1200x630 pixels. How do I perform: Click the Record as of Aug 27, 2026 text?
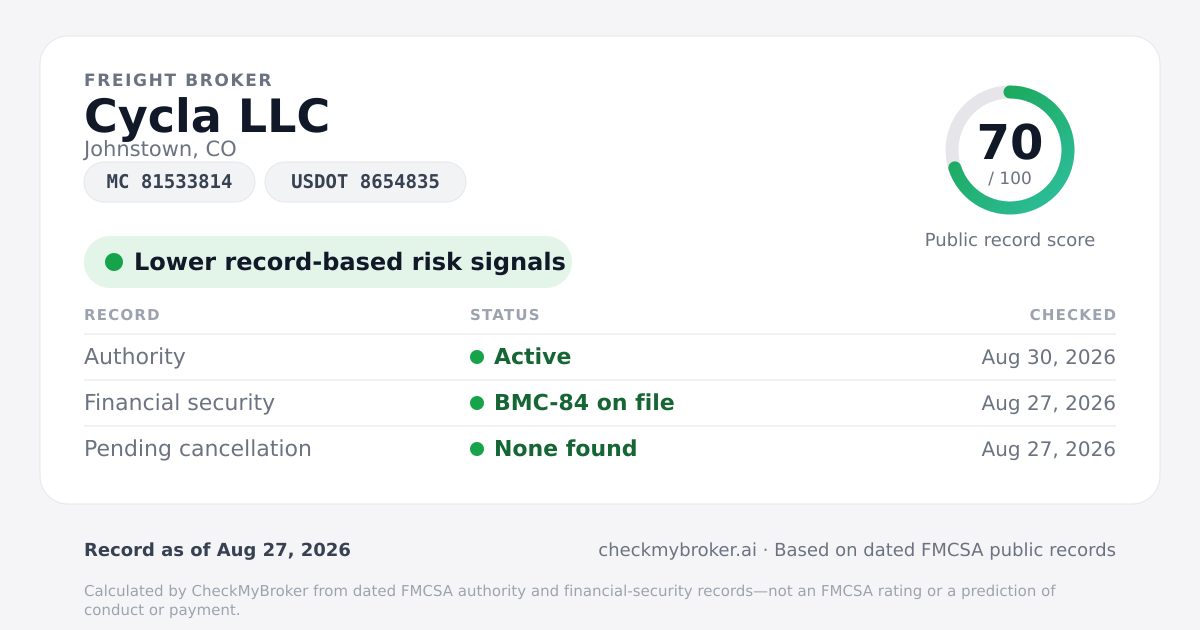click(217, 550)
